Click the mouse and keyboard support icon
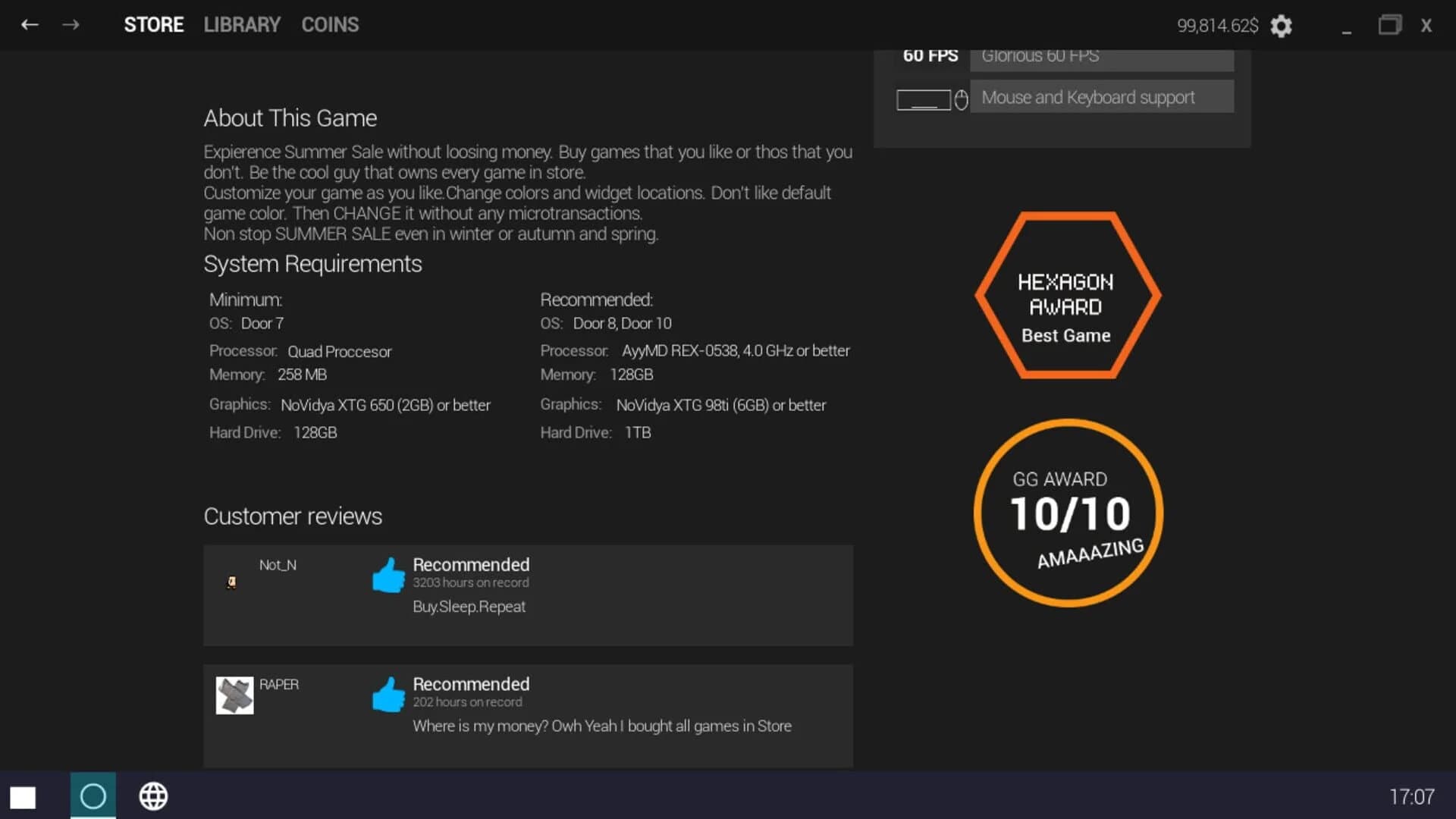 [930, 99]
